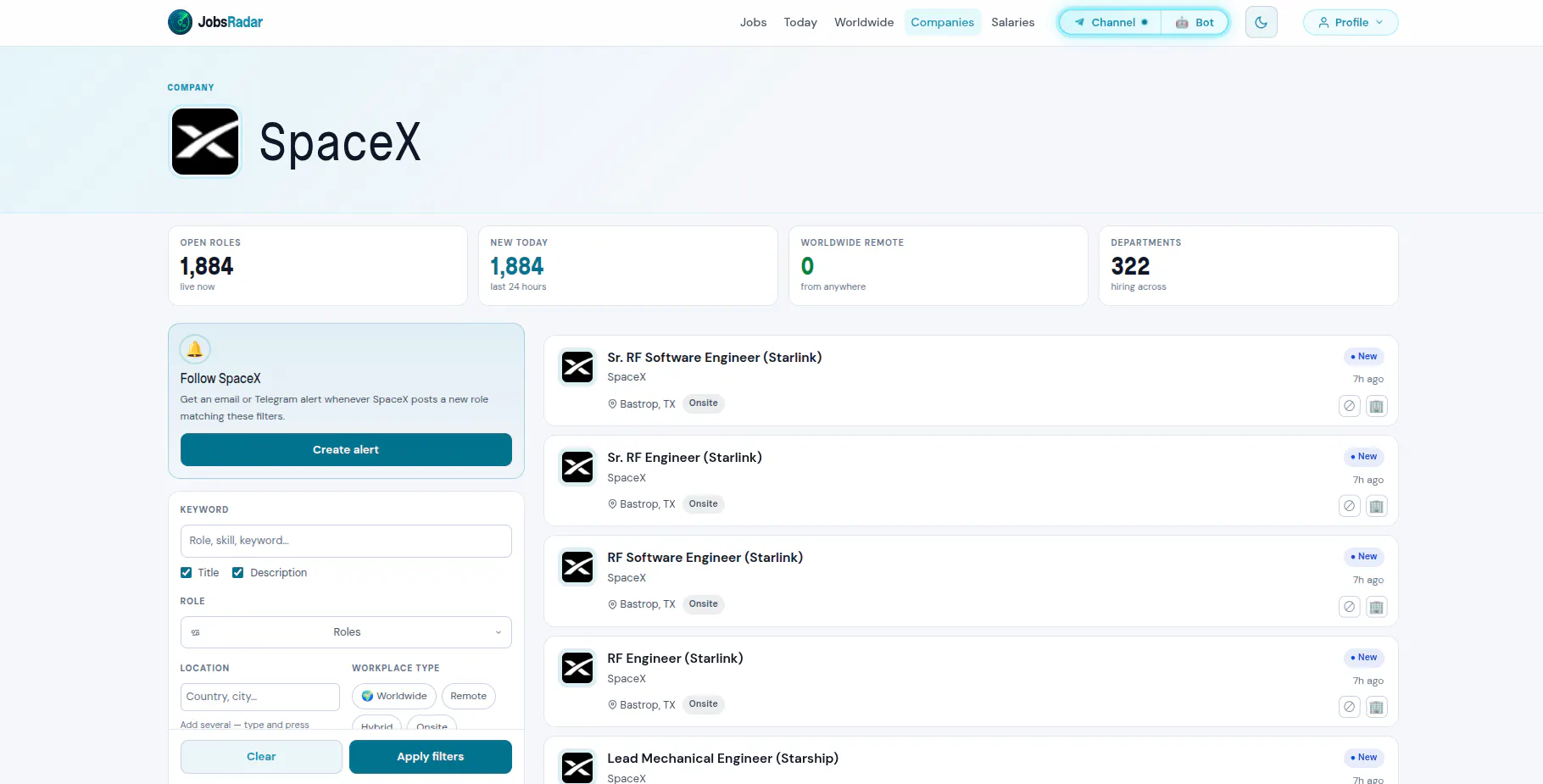The width and height of the screenshot is (1543, 784).
Task: Expand the Roles dropdown
Action: pos(346,632)
